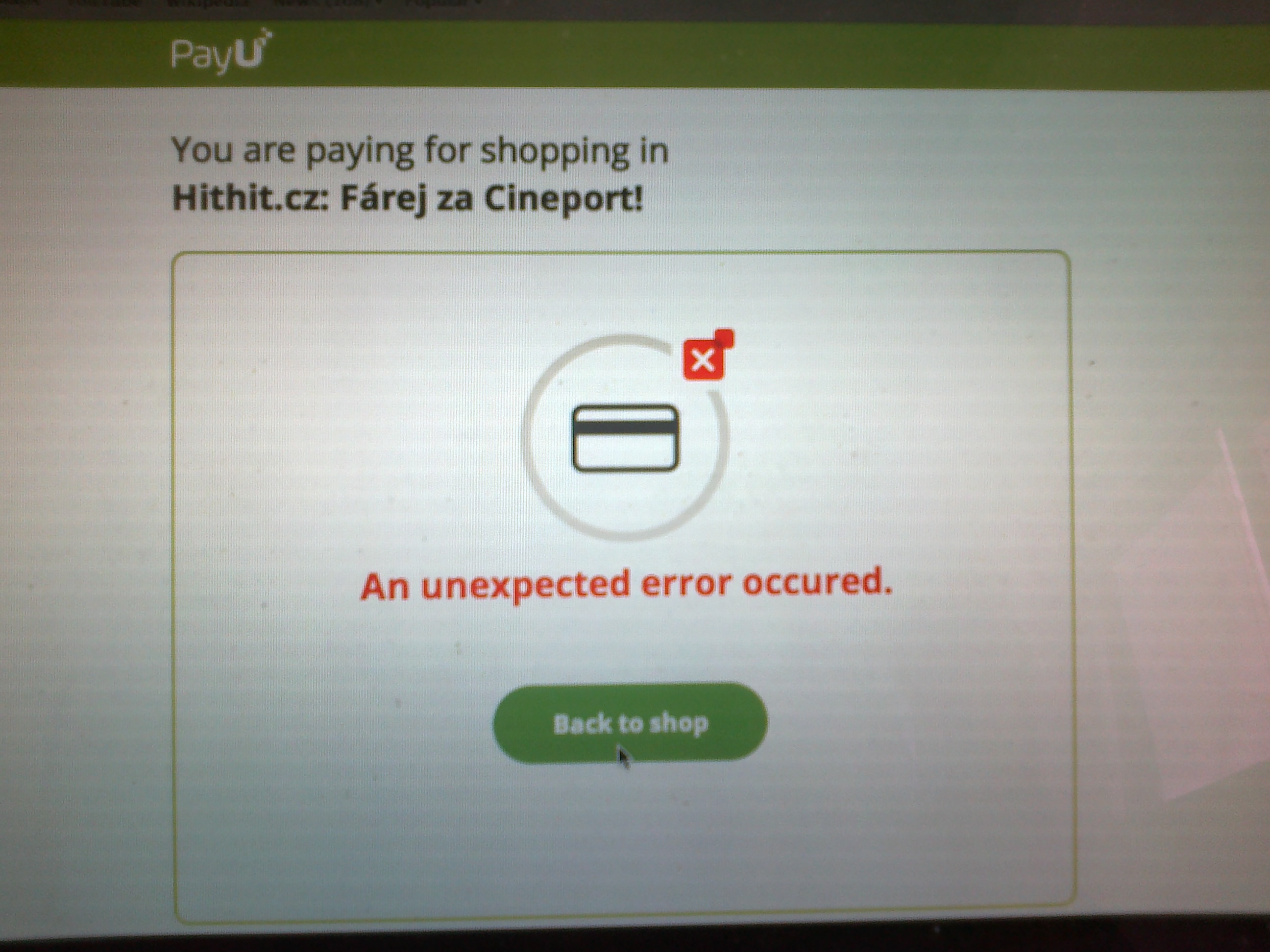
Task: Click the small red dot above X badge
Action: coord(724,338)
